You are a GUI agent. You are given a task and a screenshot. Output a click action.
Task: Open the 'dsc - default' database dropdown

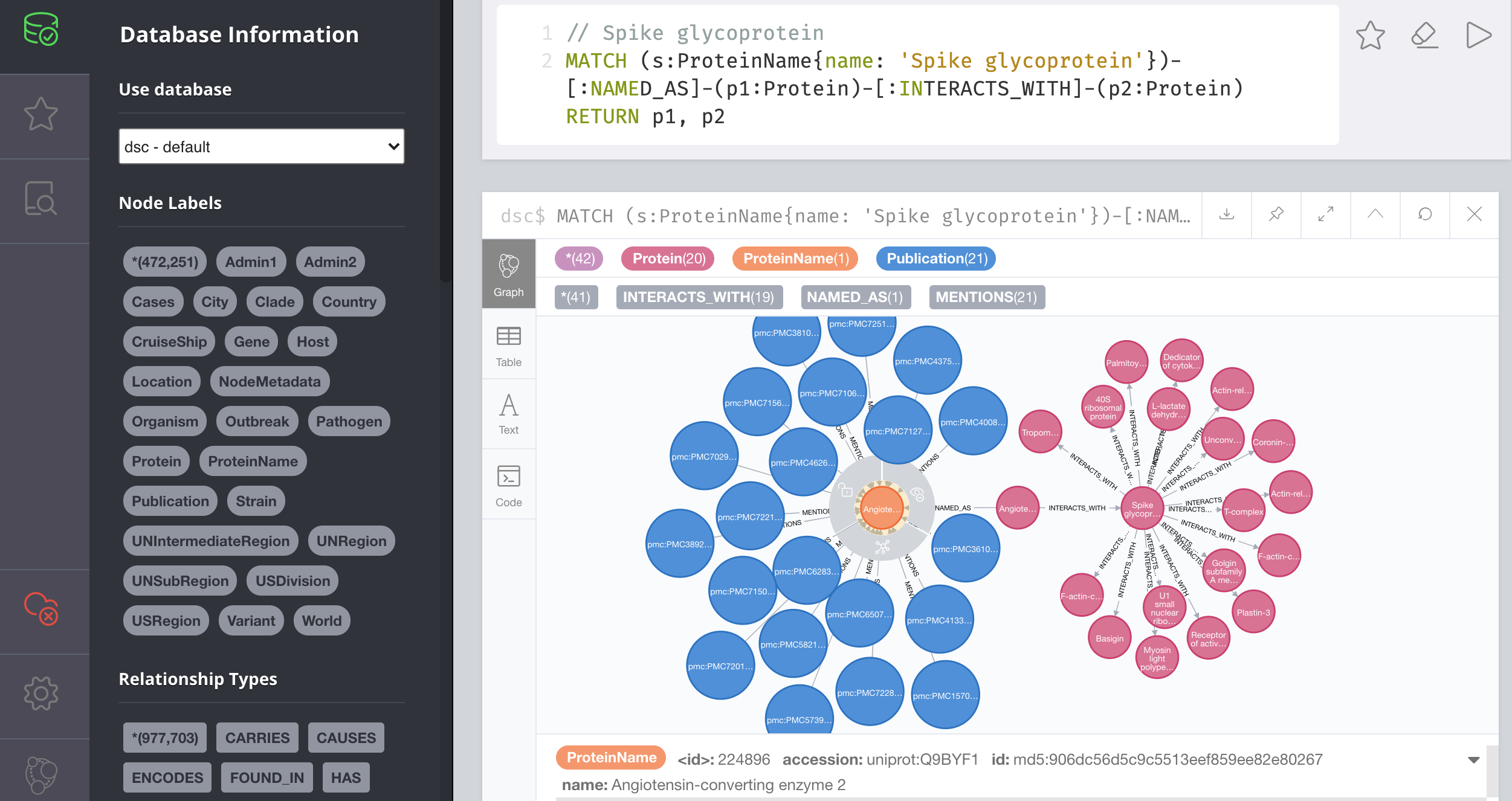[x=261, y=147]
